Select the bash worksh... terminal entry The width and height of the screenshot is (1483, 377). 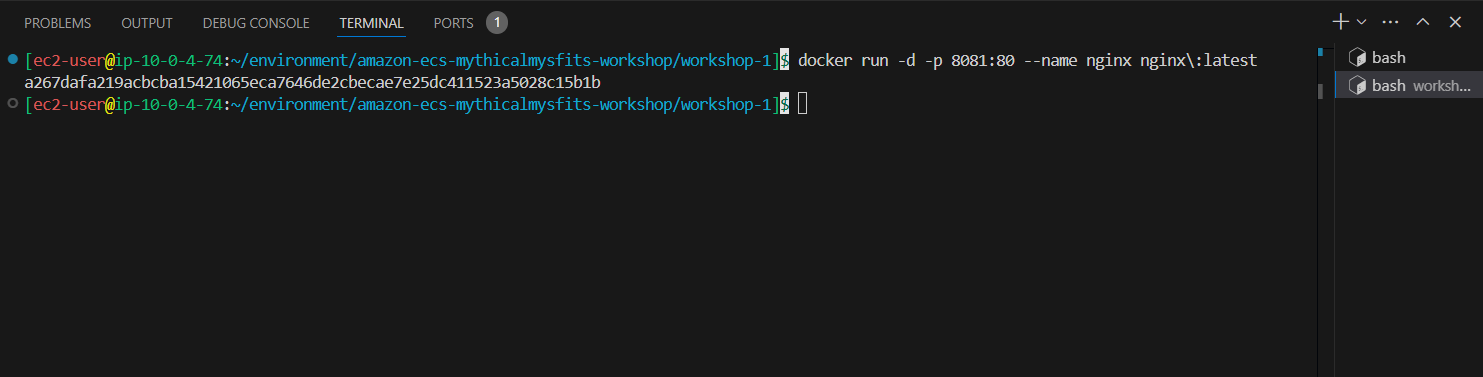(1407, 85)
